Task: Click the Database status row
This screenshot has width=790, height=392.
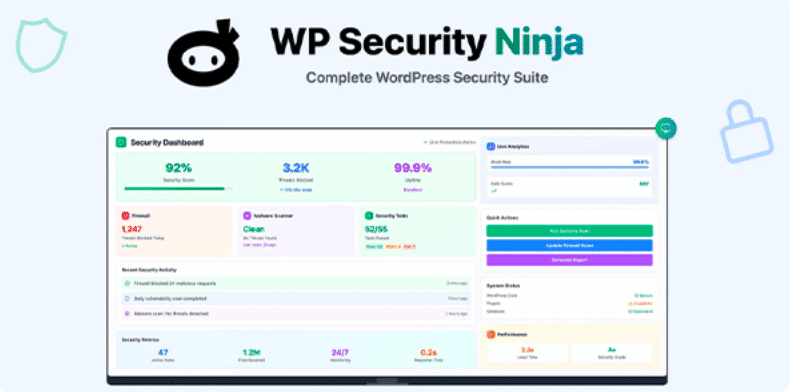Action: [569, 311]
